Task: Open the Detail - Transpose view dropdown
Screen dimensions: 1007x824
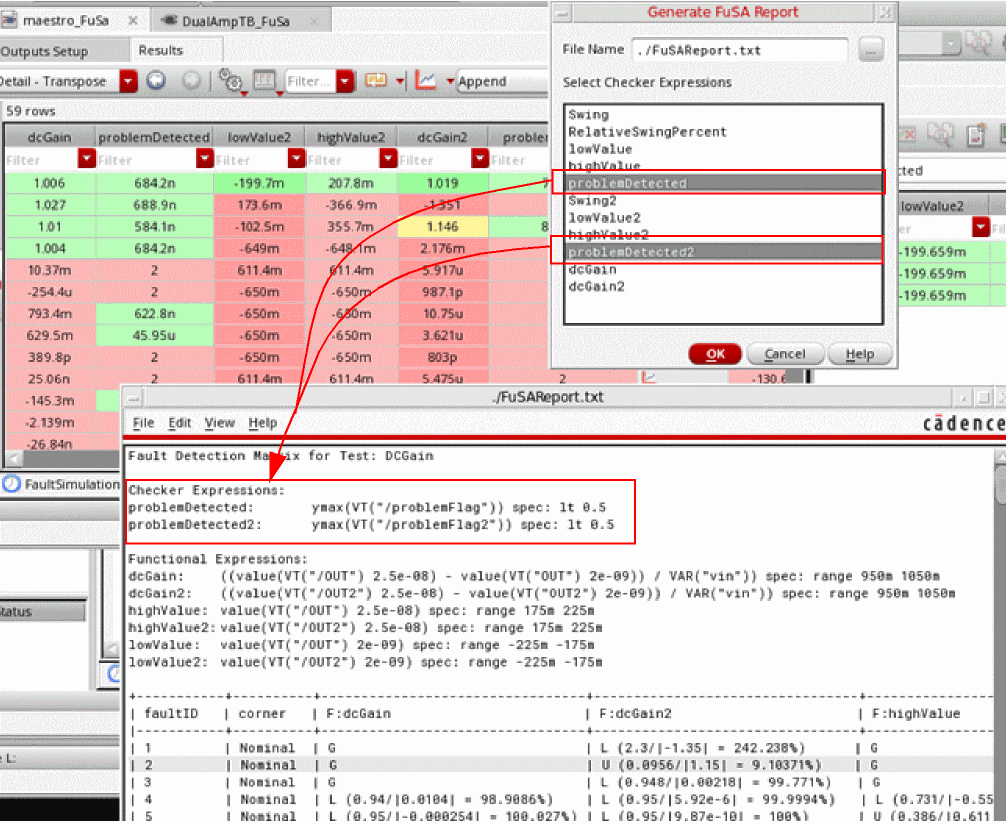Action: (128, 81)
